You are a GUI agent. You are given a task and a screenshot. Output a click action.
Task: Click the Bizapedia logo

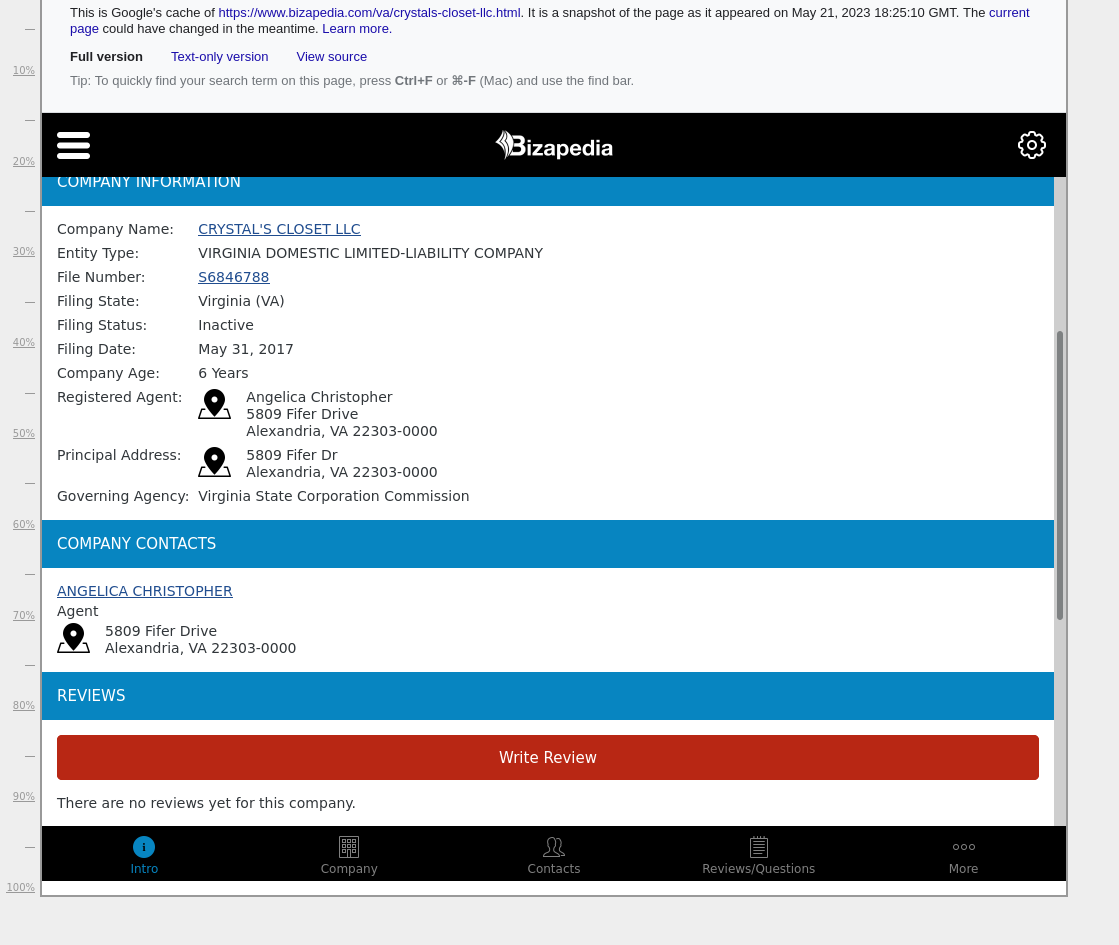pyautogui.click(x=554, y=146)
